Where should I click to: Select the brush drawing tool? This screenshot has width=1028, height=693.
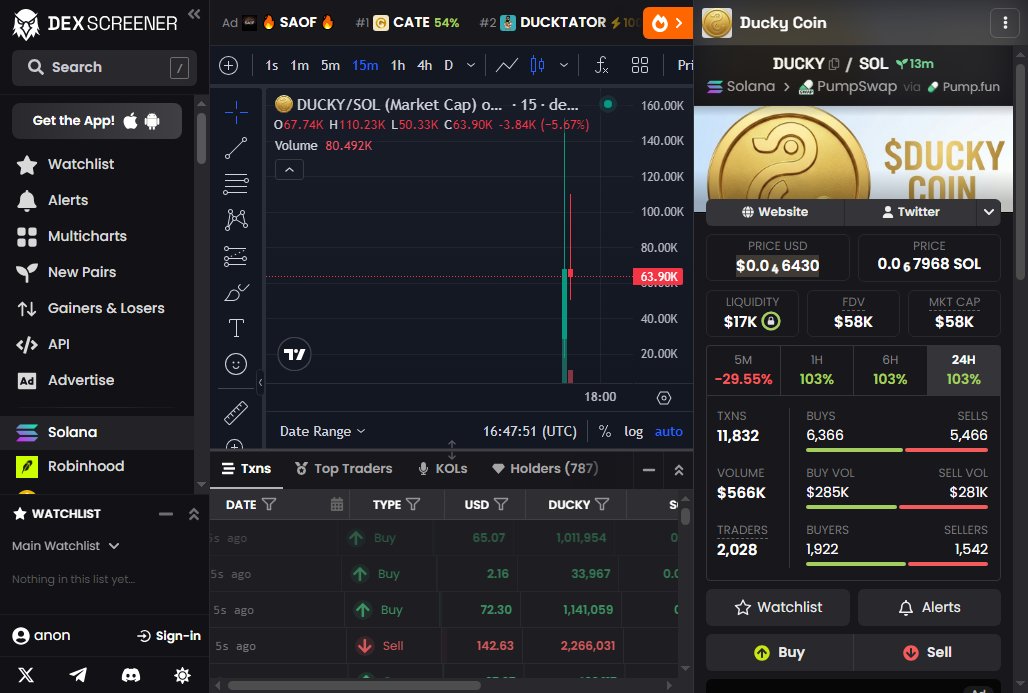pyautogui.click(x=236, y=292)
